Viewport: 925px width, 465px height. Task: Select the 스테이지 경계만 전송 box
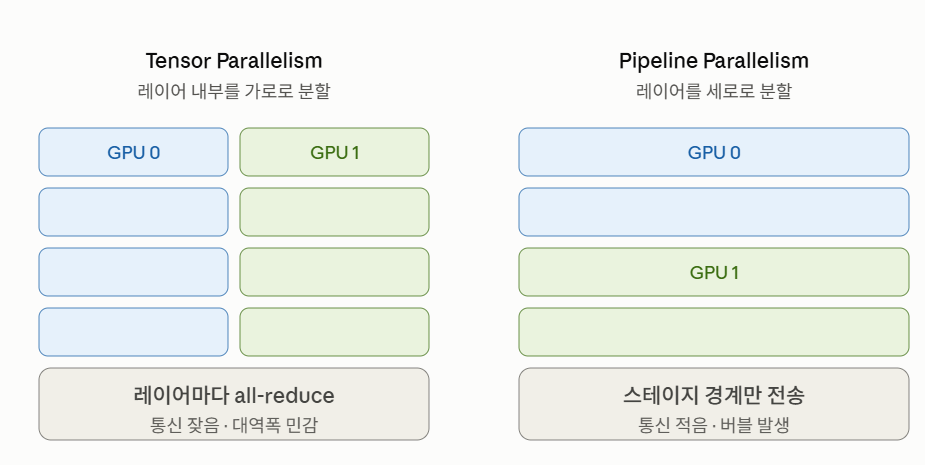click(x=714, y=404)
